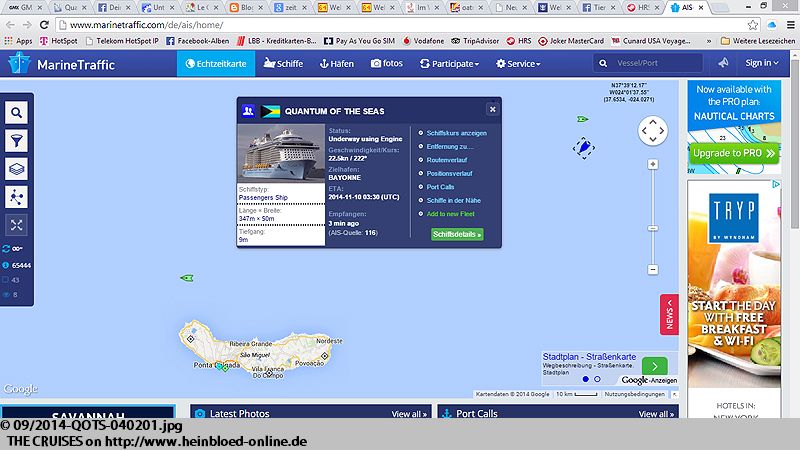Click the Positionsverlauf link
800x450 pixels.
pos(449,173)
